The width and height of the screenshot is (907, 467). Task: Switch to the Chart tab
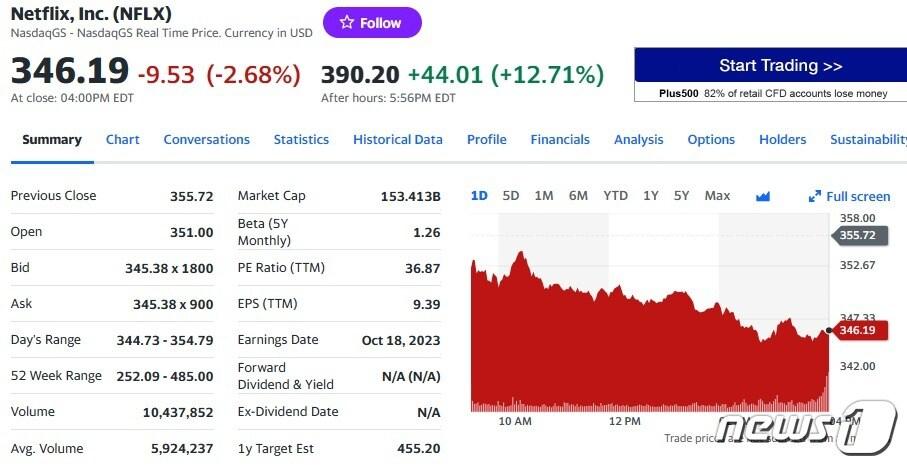[123, 140]
